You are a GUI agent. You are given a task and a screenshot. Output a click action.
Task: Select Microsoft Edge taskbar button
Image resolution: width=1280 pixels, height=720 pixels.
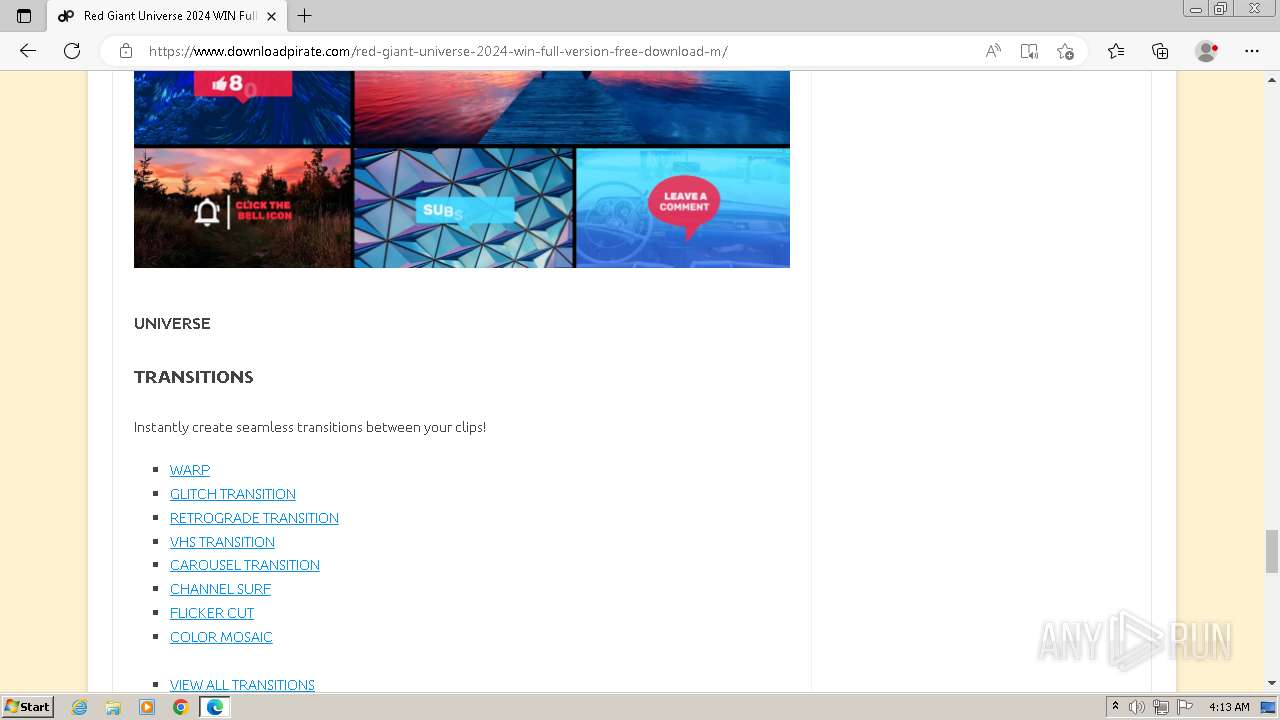215,707
